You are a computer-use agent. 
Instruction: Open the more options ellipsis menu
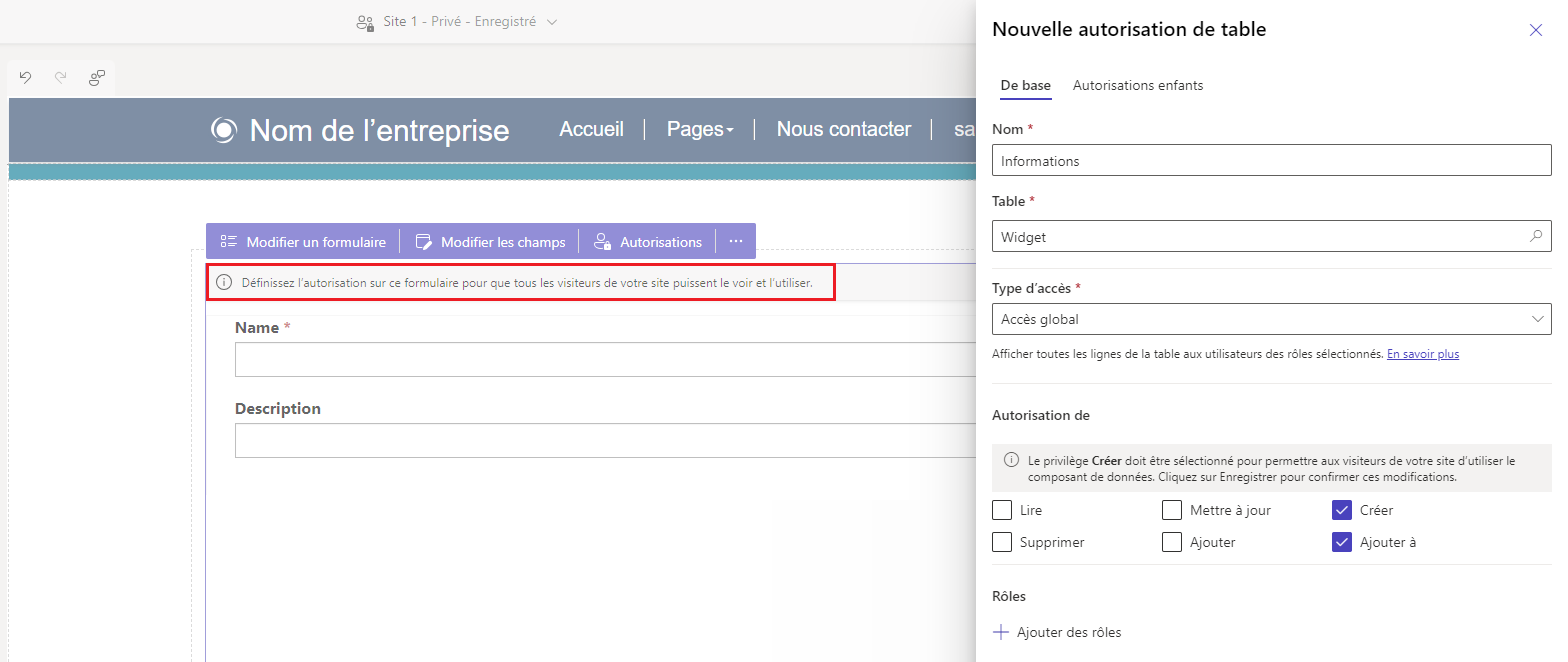[x=736, y=242]
